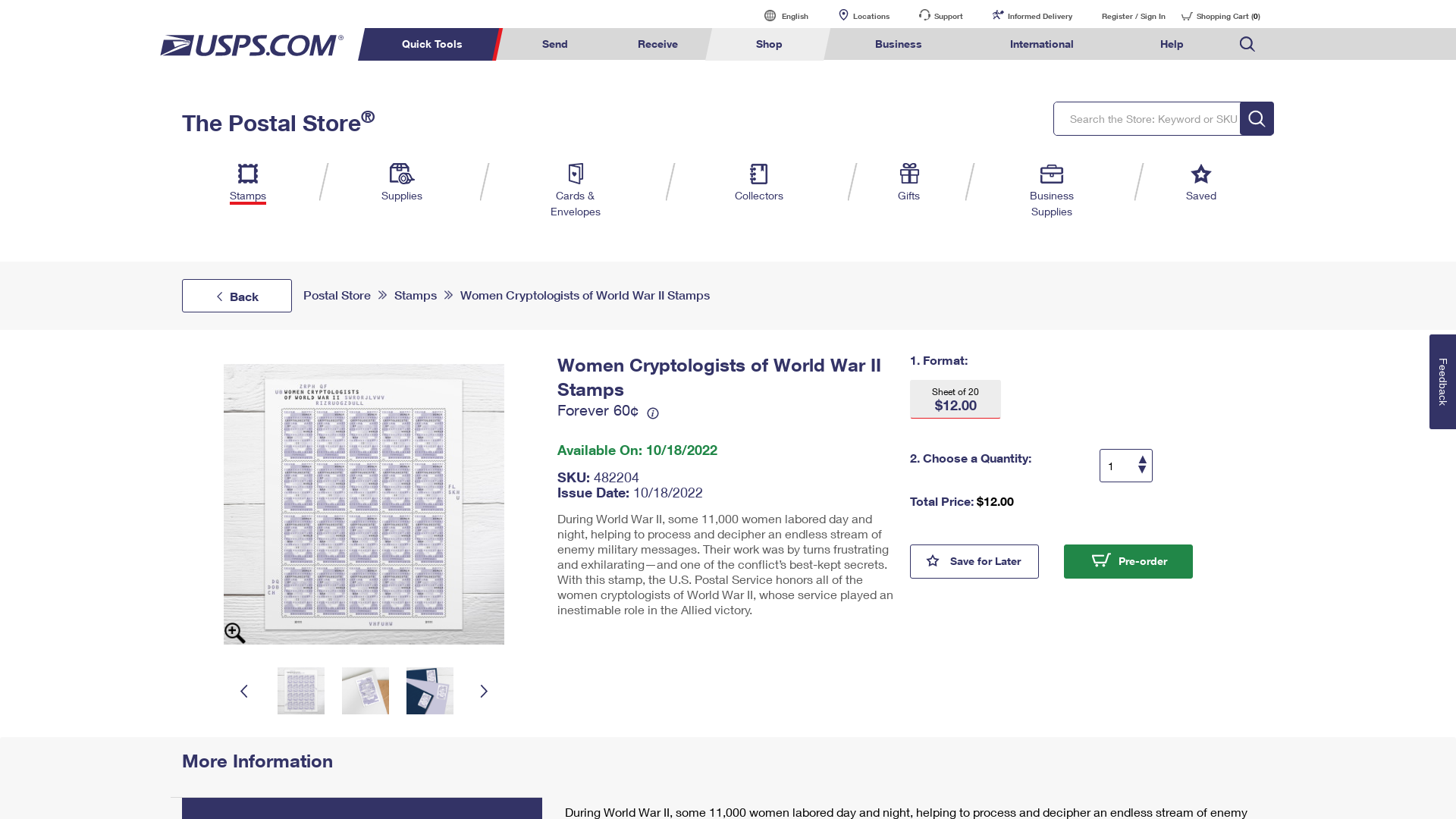This screenshot has width=1456, height=819.
Task: Click the Cards & Envelopes icon
Action: (x=576, y=174)
